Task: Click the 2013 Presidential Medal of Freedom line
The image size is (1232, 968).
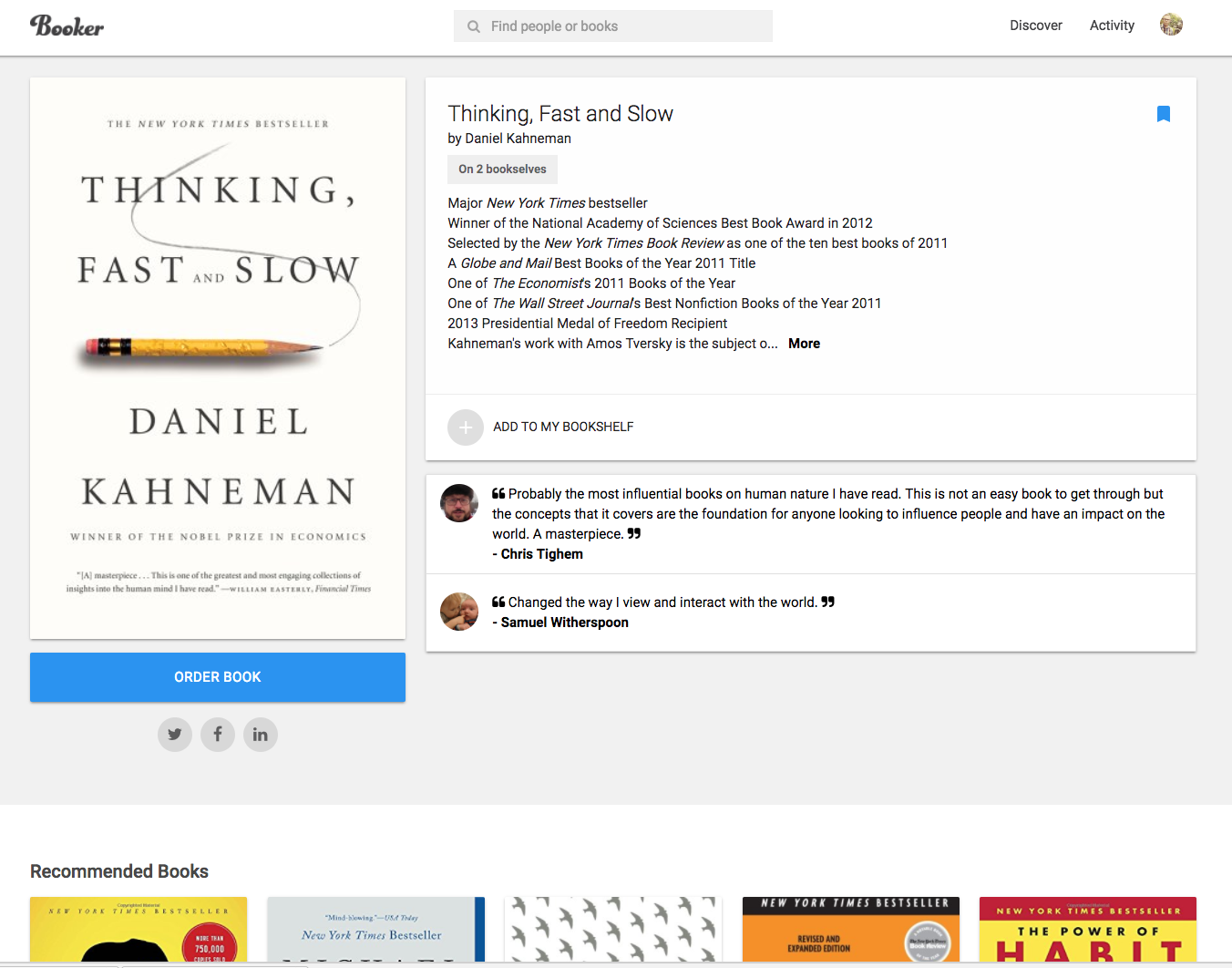Action: click(588, 324)
